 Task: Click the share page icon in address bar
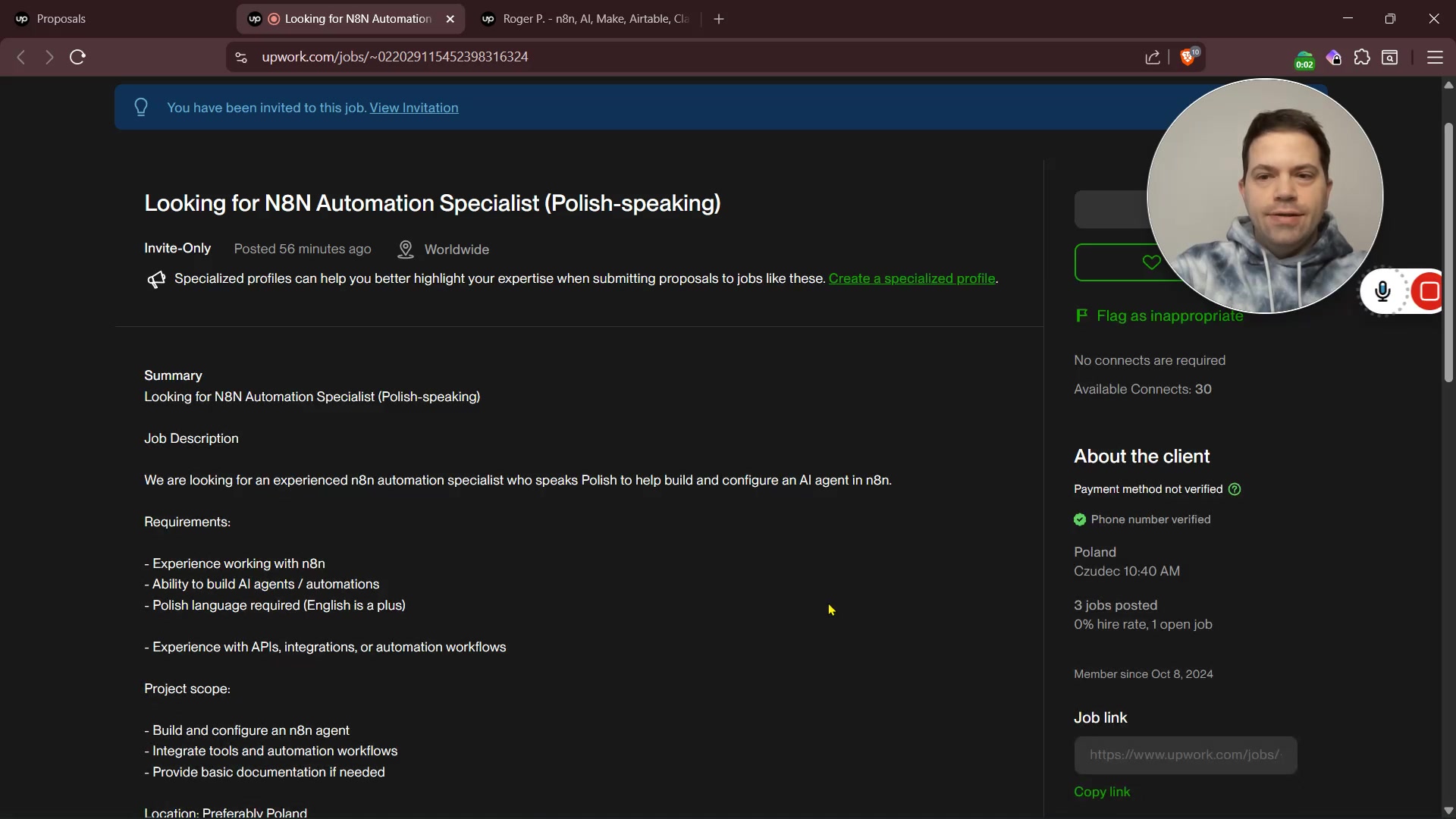point(1152,58)
